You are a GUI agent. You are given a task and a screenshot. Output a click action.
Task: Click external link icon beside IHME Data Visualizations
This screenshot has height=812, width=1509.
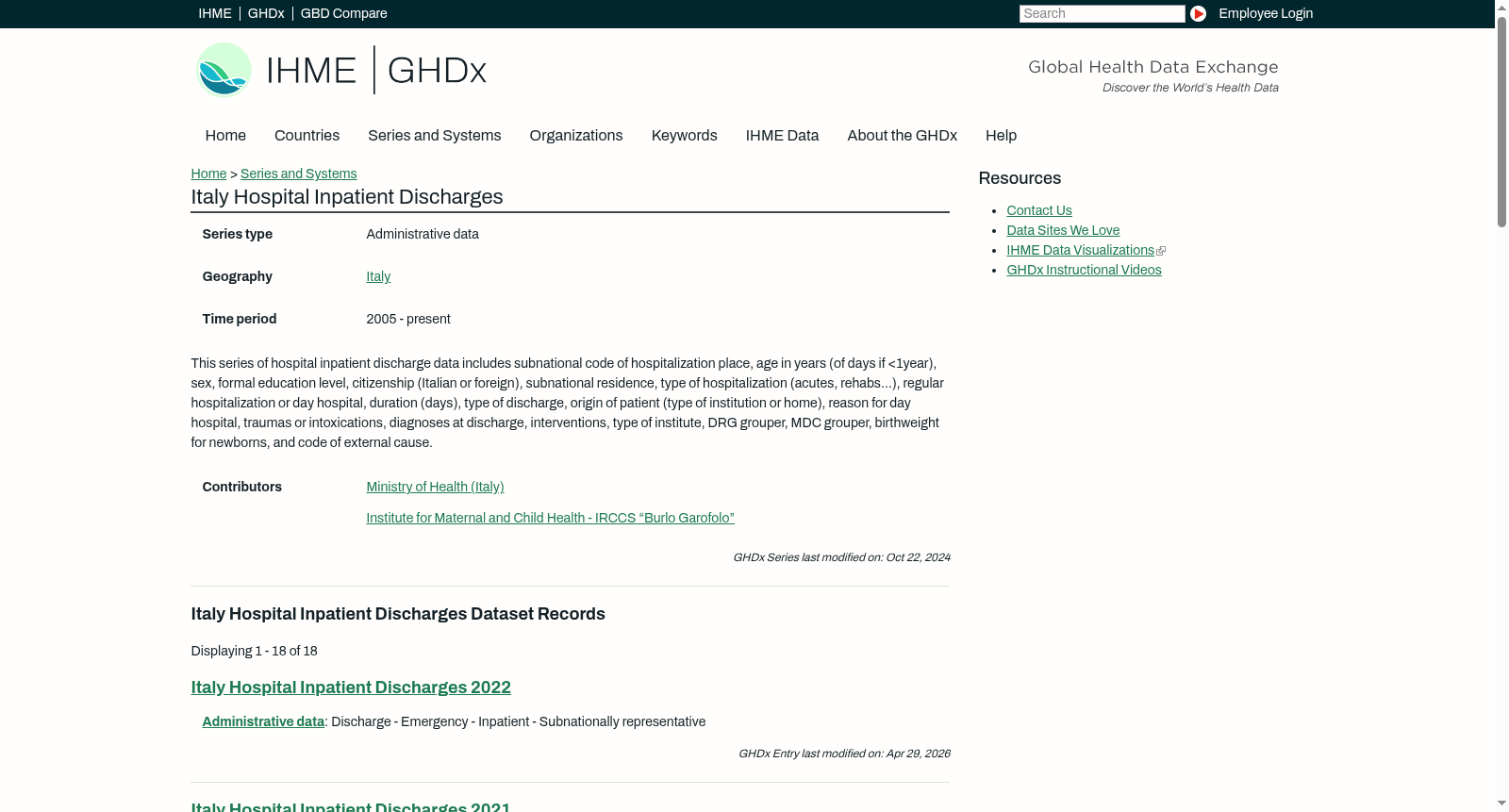tap(1161, 251)
